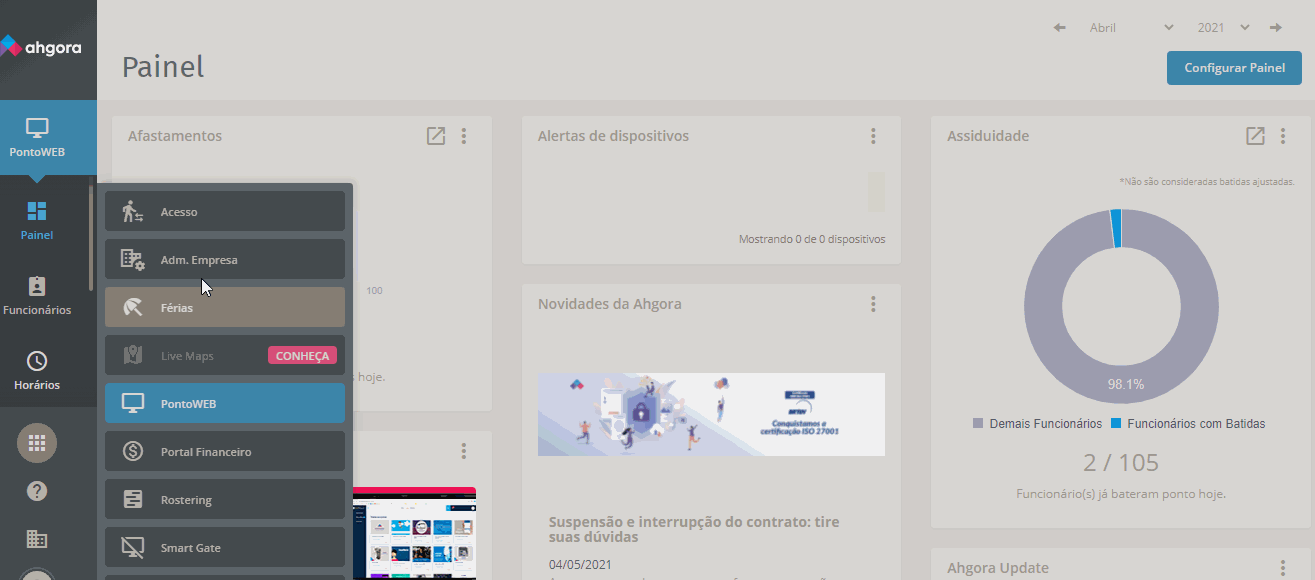Toggle the apps grid launcher
This screenshot has width=1315, height=580.
point(37,443)
